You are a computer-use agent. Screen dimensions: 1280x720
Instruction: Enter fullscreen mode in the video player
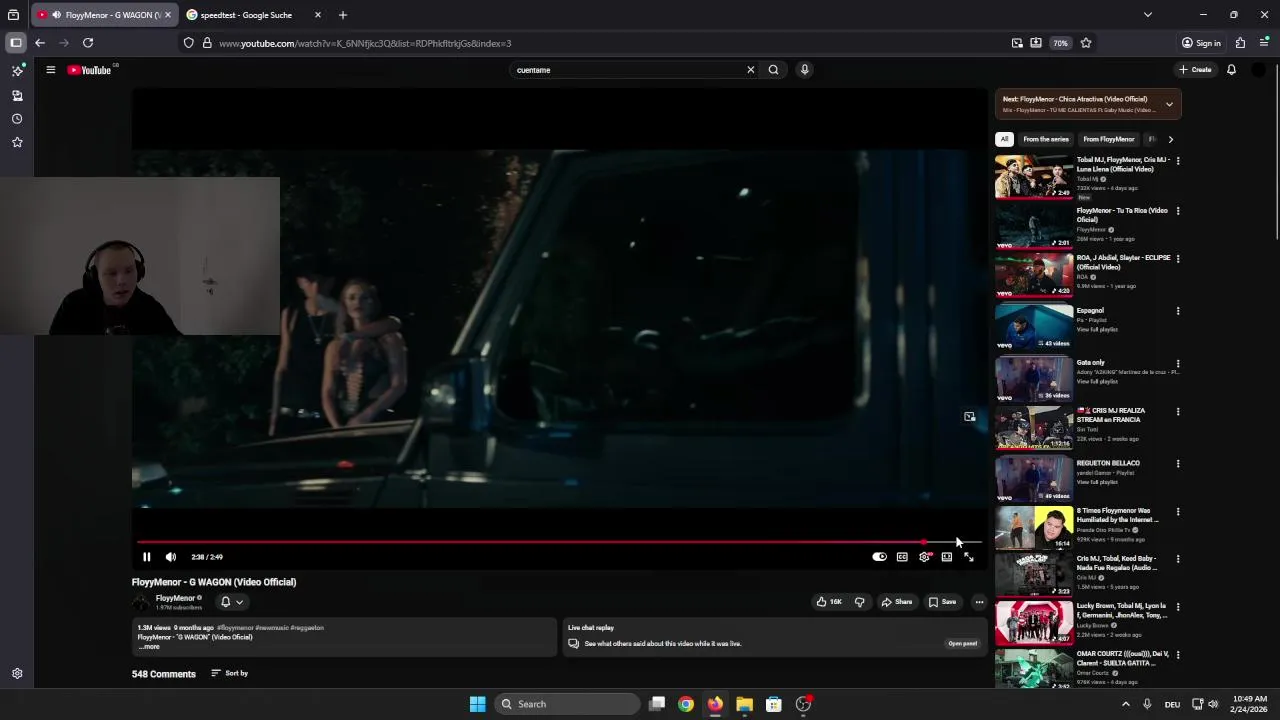click(969, 557)
